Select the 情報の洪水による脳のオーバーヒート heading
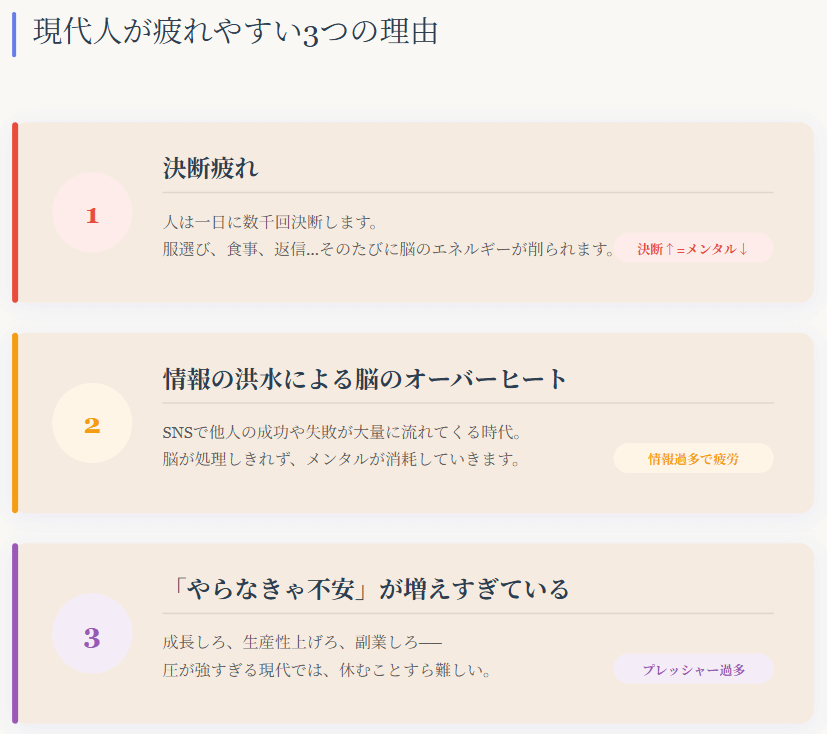827x734 pixels. click(x=365, y=379)
